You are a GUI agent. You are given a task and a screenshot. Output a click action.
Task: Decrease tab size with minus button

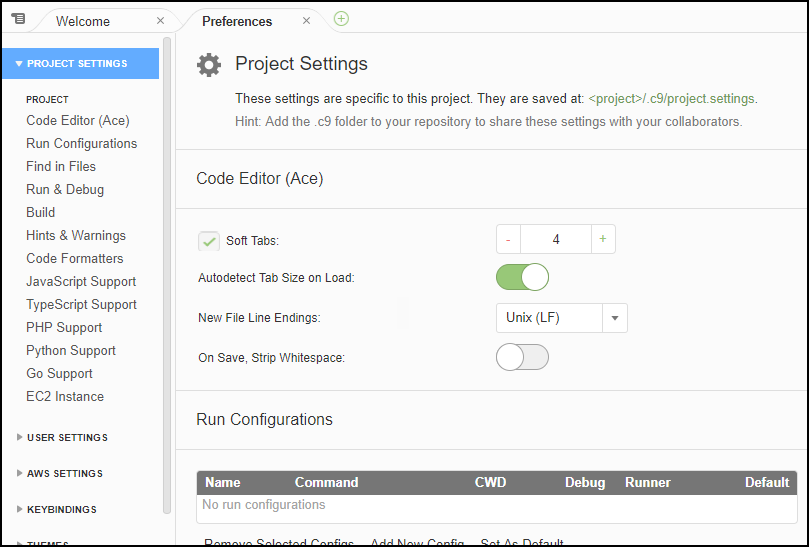[508, 240]
